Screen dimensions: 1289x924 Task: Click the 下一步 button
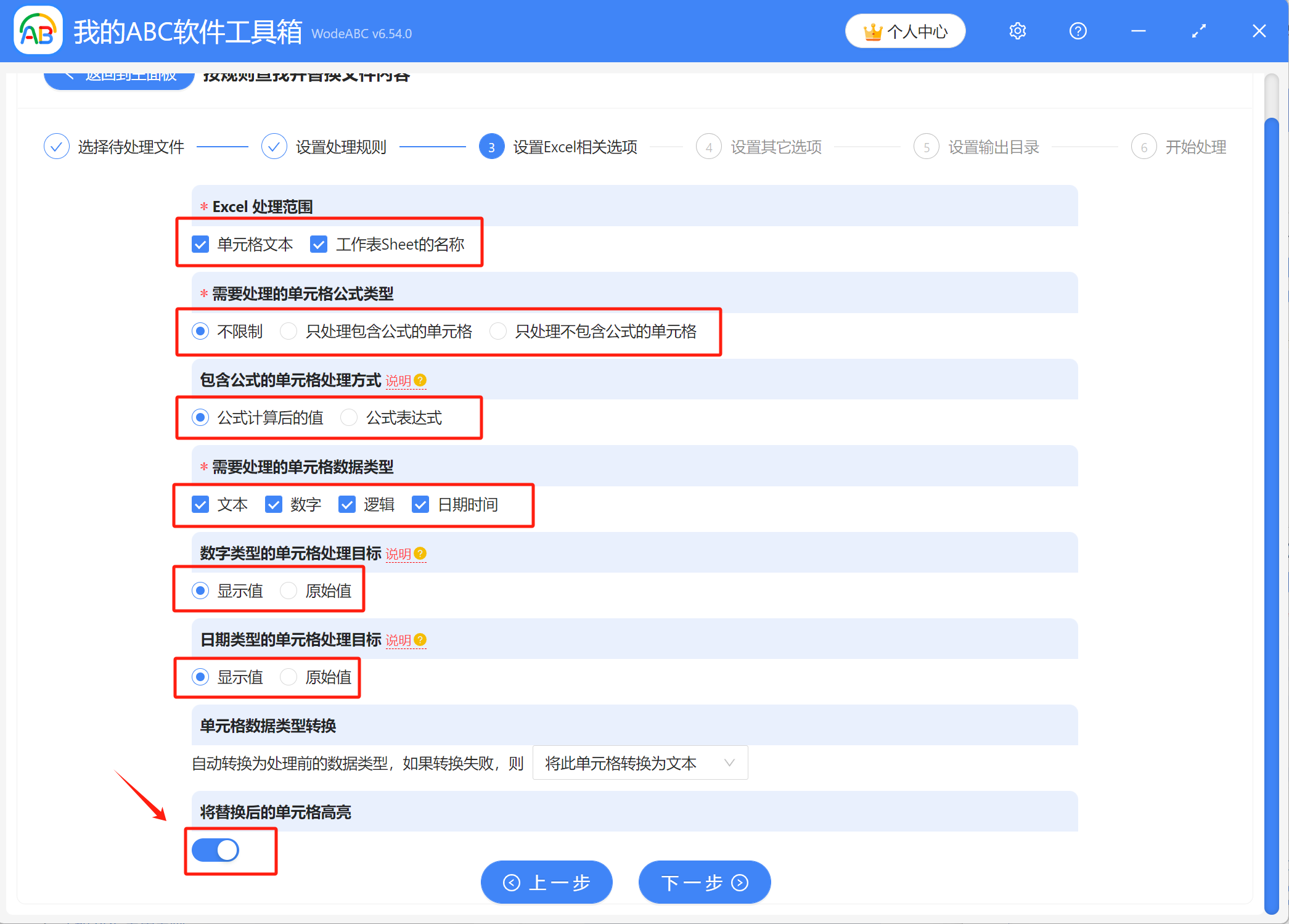[x=704, y=883]
